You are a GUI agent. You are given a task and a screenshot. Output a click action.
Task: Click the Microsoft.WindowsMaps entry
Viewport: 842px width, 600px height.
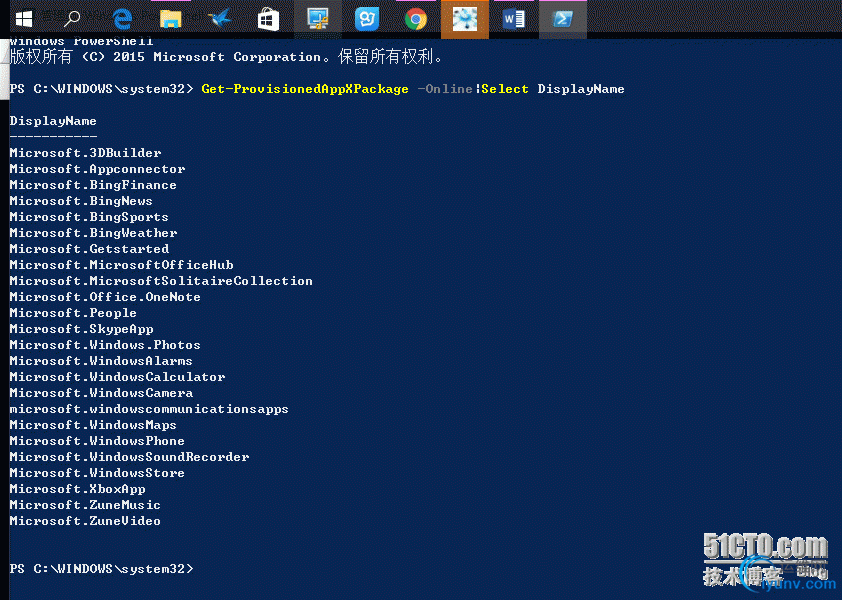tap(93, 426)
